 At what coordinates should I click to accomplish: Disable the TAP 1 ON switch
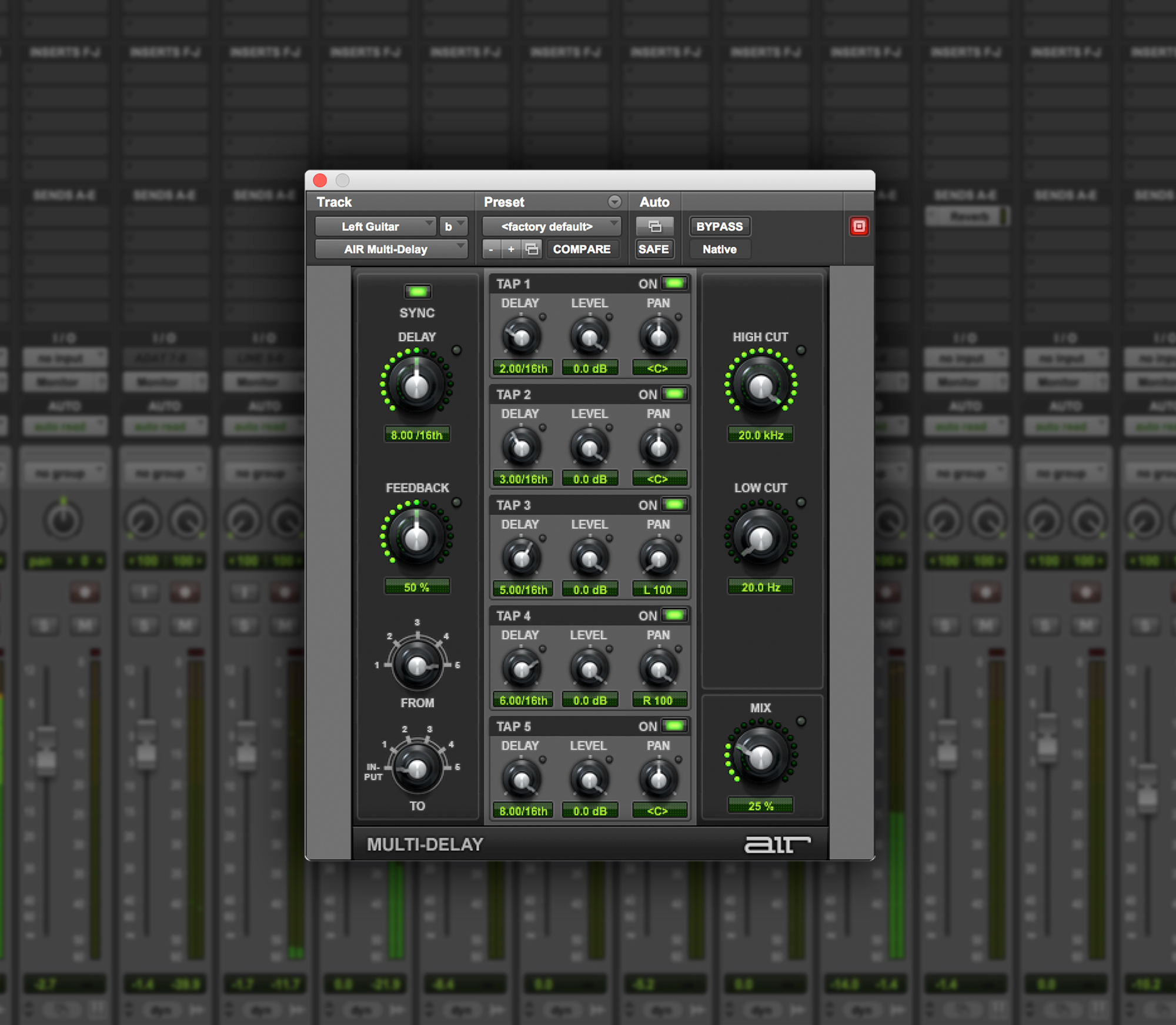click(674, 283)
